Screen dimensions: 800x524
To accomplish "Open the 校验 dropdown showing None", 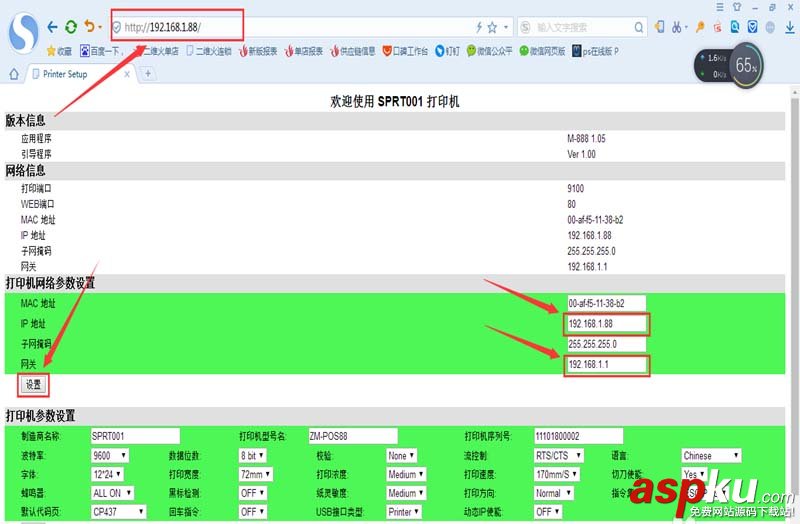I will tap(402, 456).
